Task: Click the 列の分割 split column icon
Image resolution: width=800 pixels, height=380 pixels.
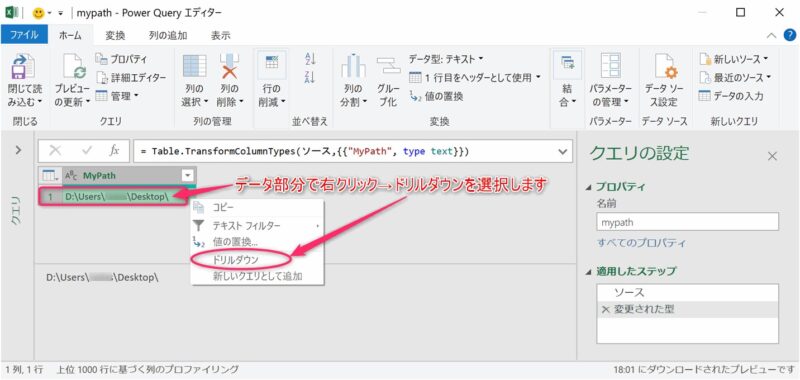Action: (354, 66)
